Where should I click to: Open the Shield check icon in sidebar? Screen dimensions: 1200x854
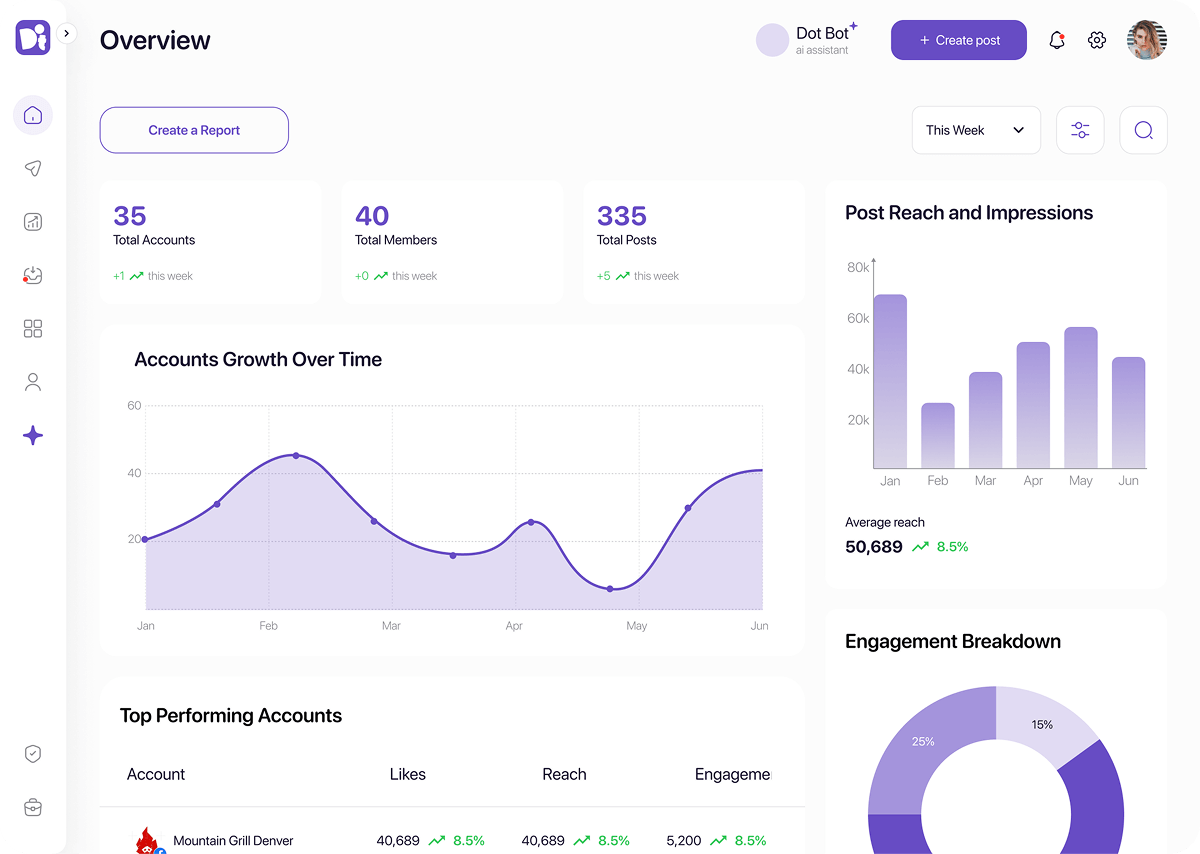(x=33, y=754)
